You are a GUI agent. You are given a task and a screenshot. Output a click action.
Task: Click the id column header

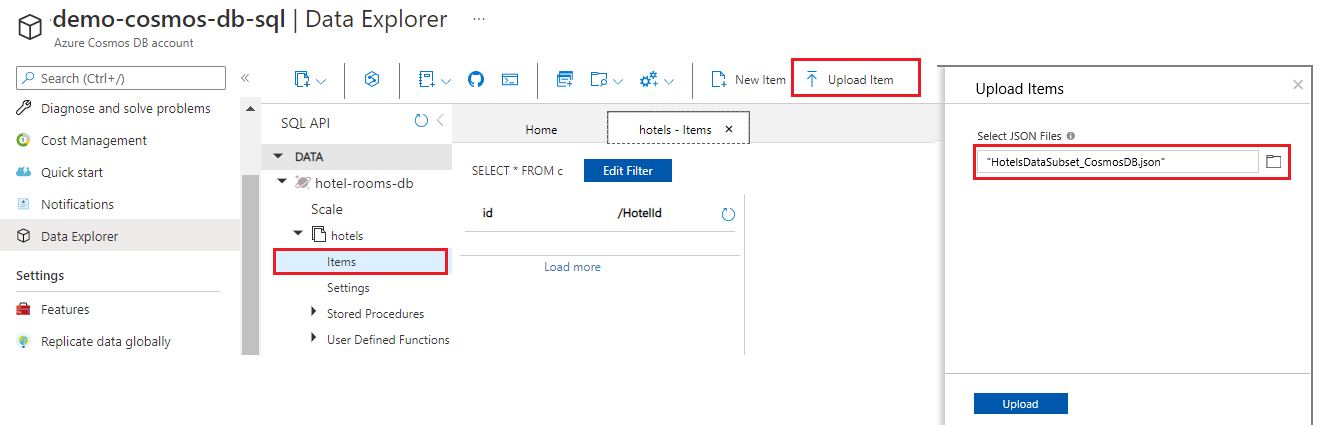coord(488,213)
